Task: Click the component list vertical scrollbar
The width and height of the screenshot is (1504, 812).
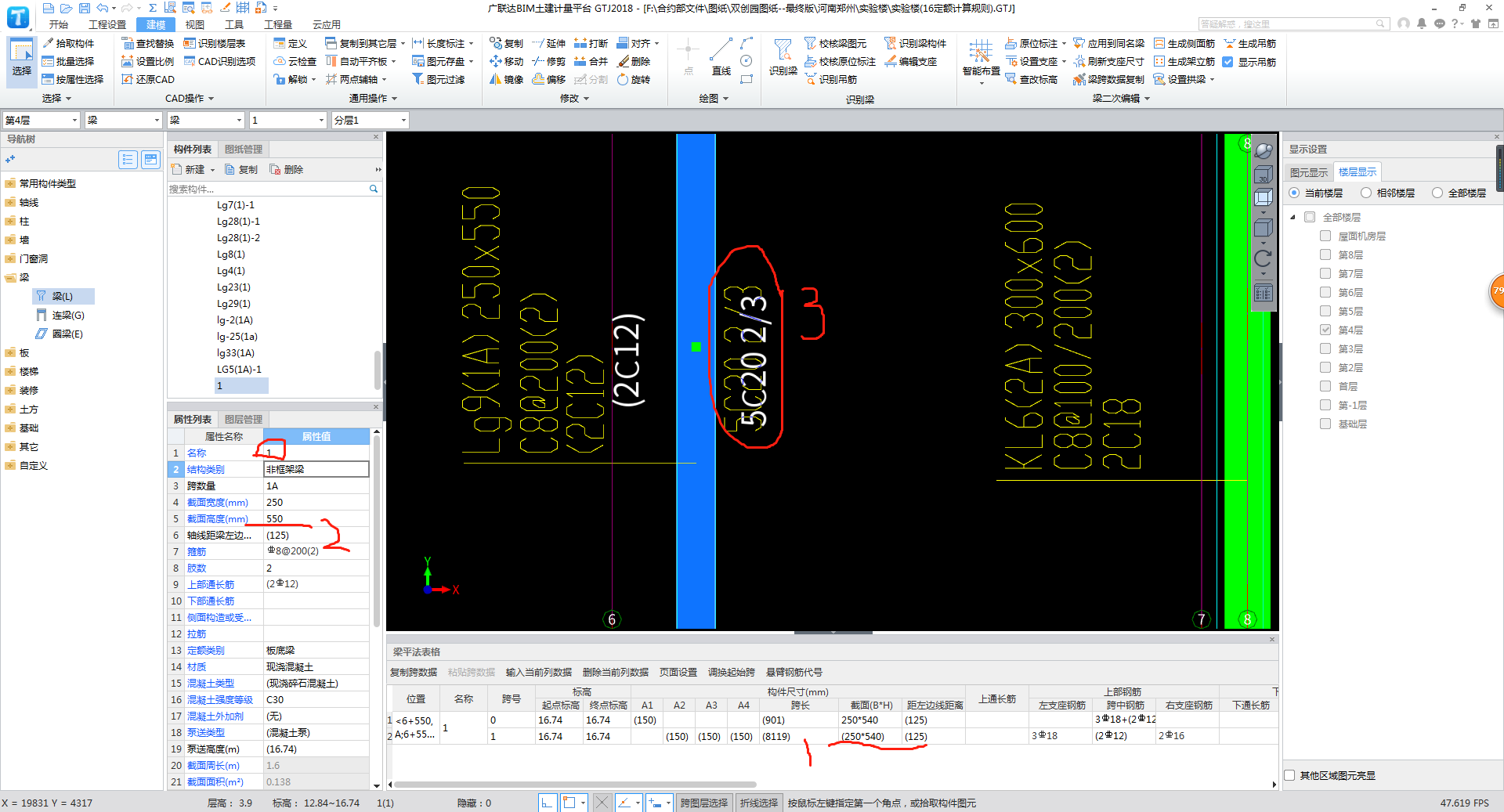Action: [x=378, y=370]
